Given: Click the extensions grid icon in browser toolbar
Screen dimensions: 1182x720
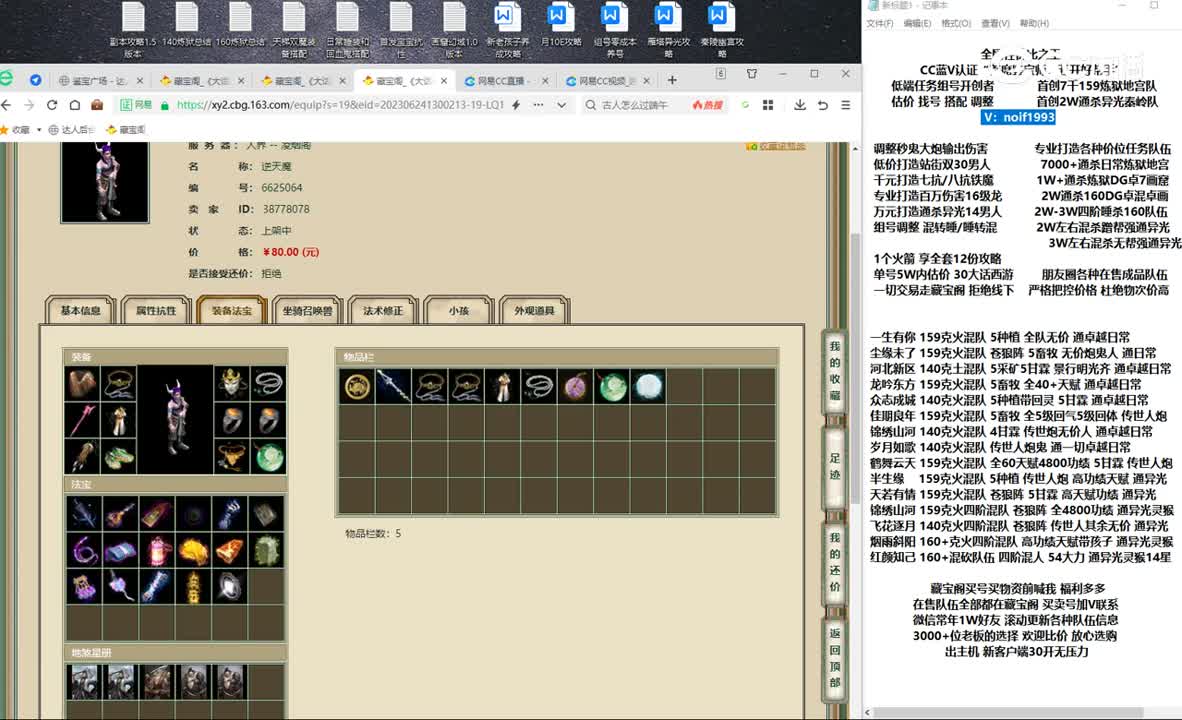Looking at the screenshot, I should pos(768,105).
